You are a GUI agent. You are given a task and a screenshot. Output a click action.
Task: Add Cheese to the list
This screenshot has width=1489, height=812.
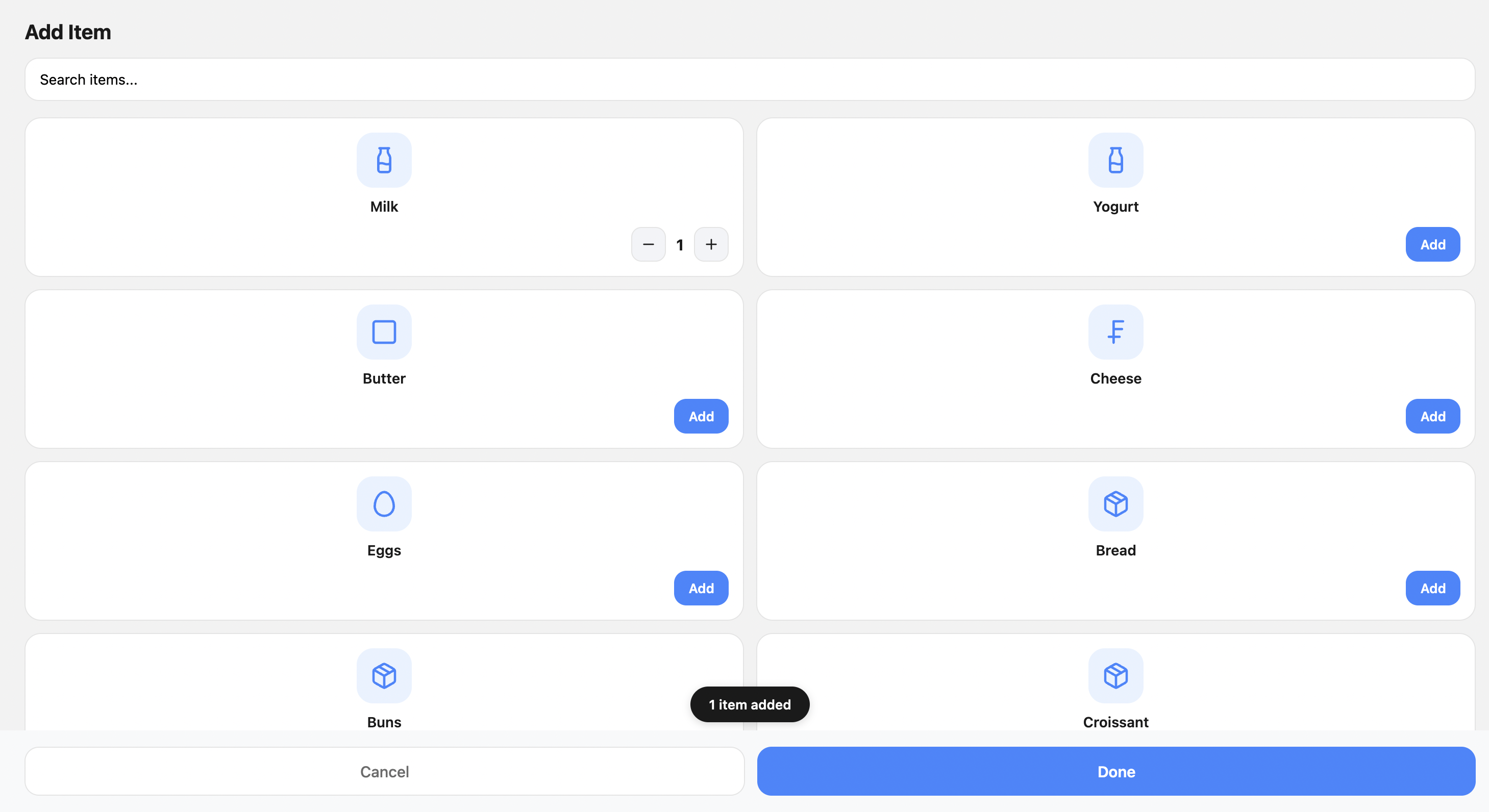click(1432, 416)
